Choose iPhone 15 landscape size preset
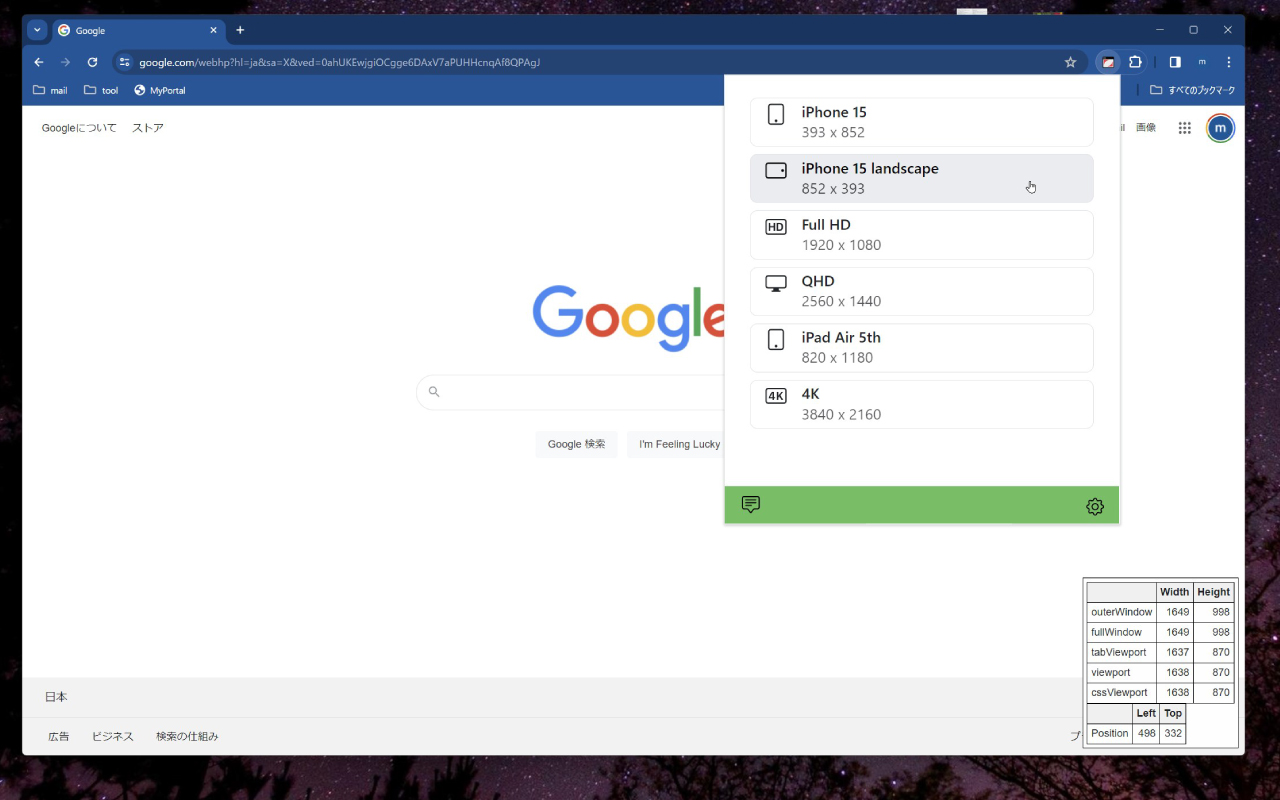 [x=921, y=178]
